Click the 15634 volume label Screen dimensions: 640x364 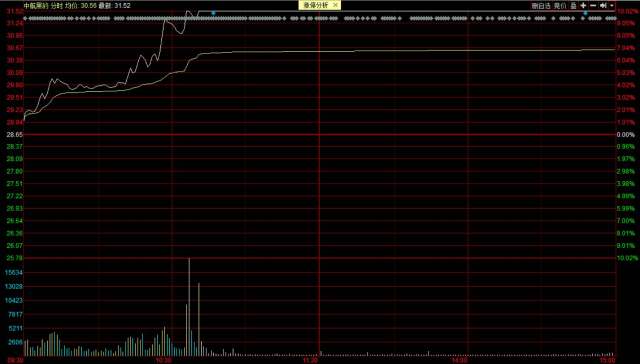pos(14,272)
